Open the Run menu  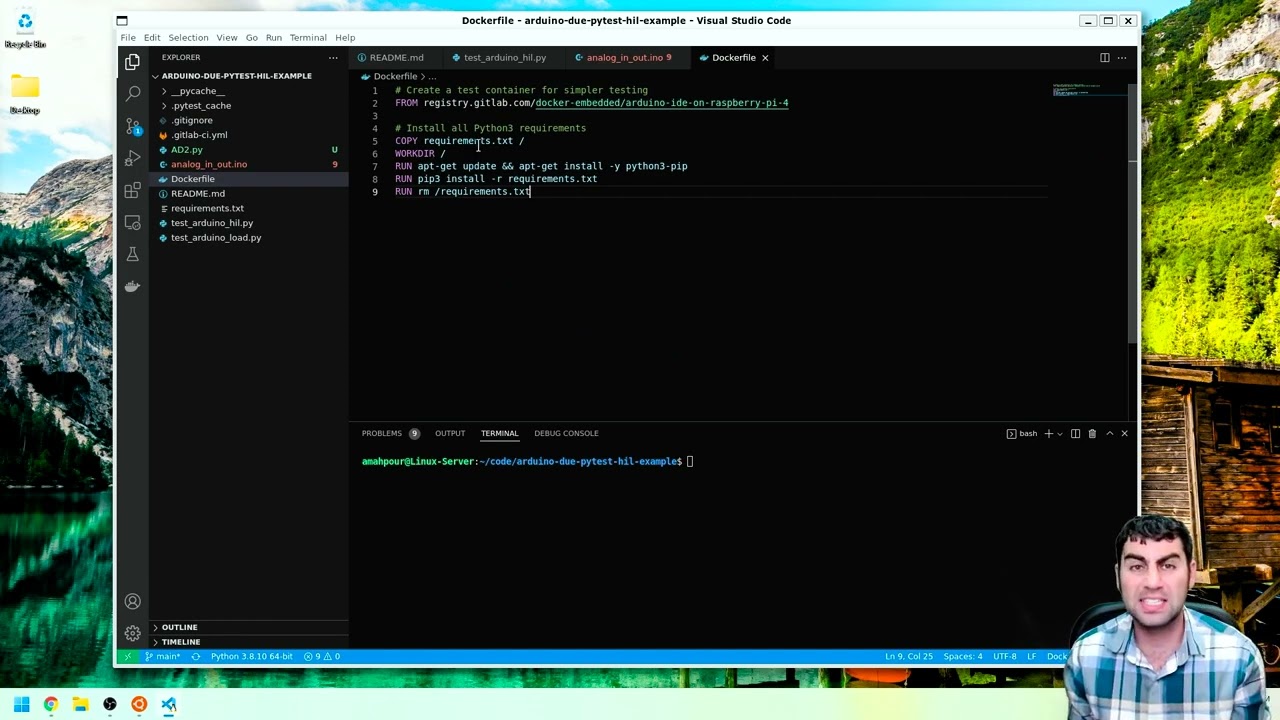pyautogui.click(x=274, y=38)
